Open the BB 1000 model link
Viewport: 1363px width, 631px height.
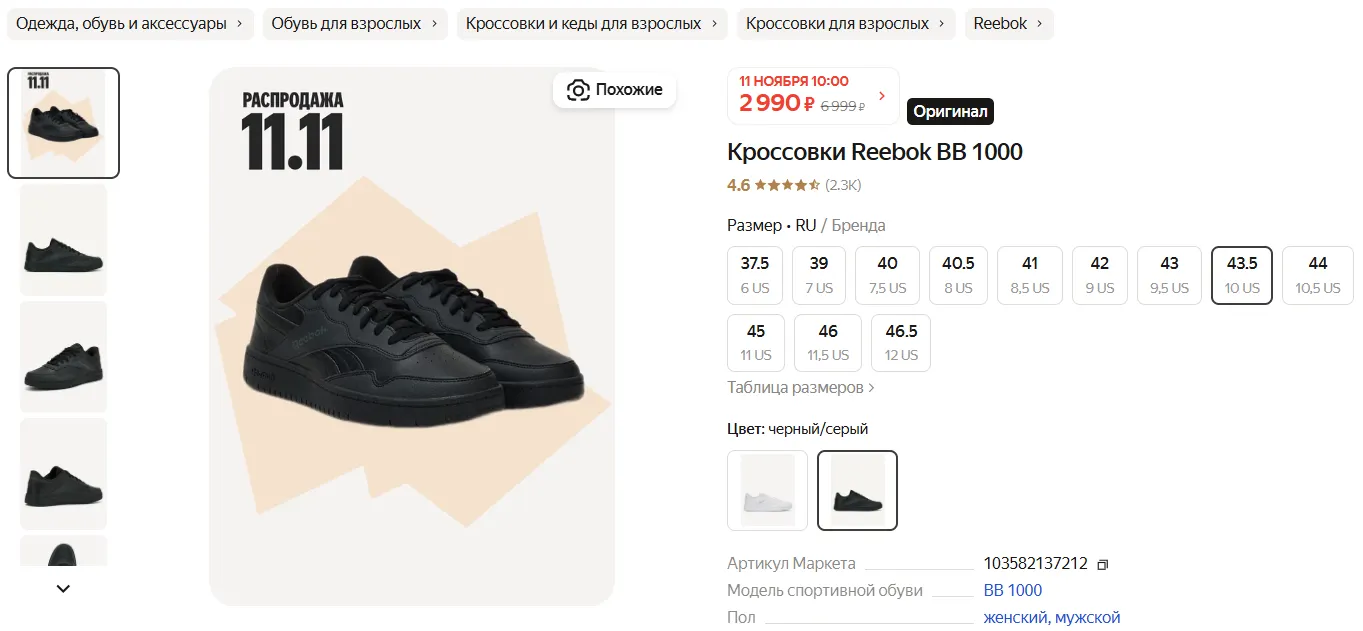coord(1012,590)
